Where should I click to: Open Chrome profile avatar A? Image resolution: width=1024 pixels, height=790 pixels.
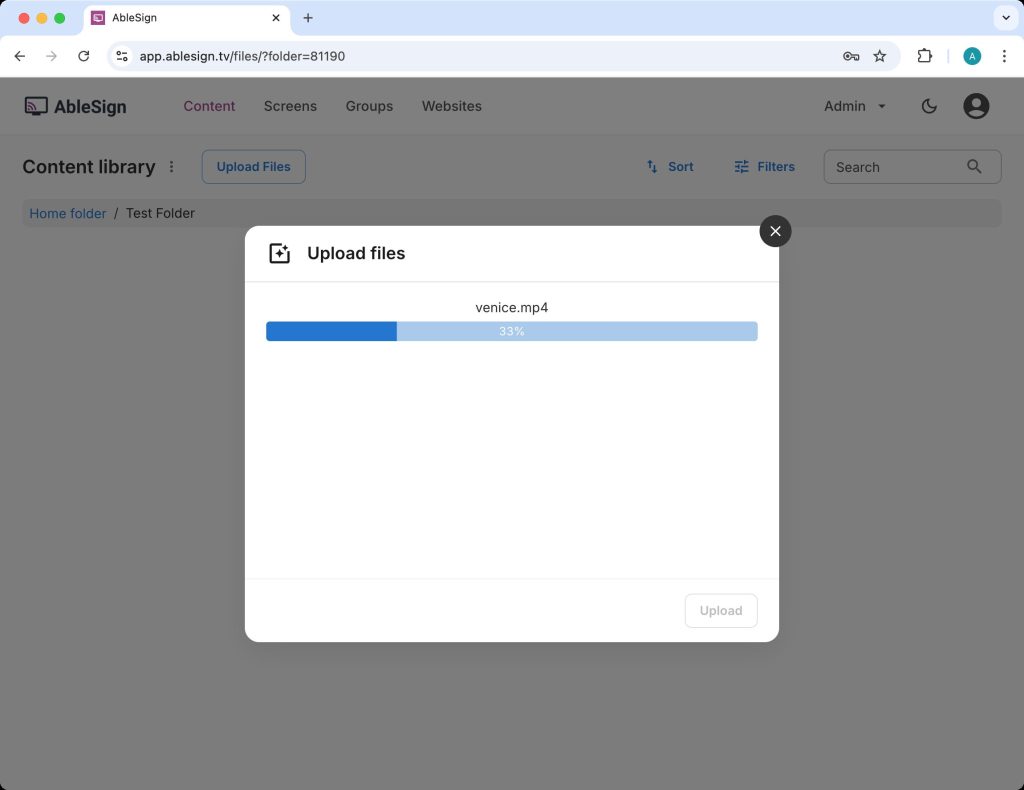[x=972, y=56]
